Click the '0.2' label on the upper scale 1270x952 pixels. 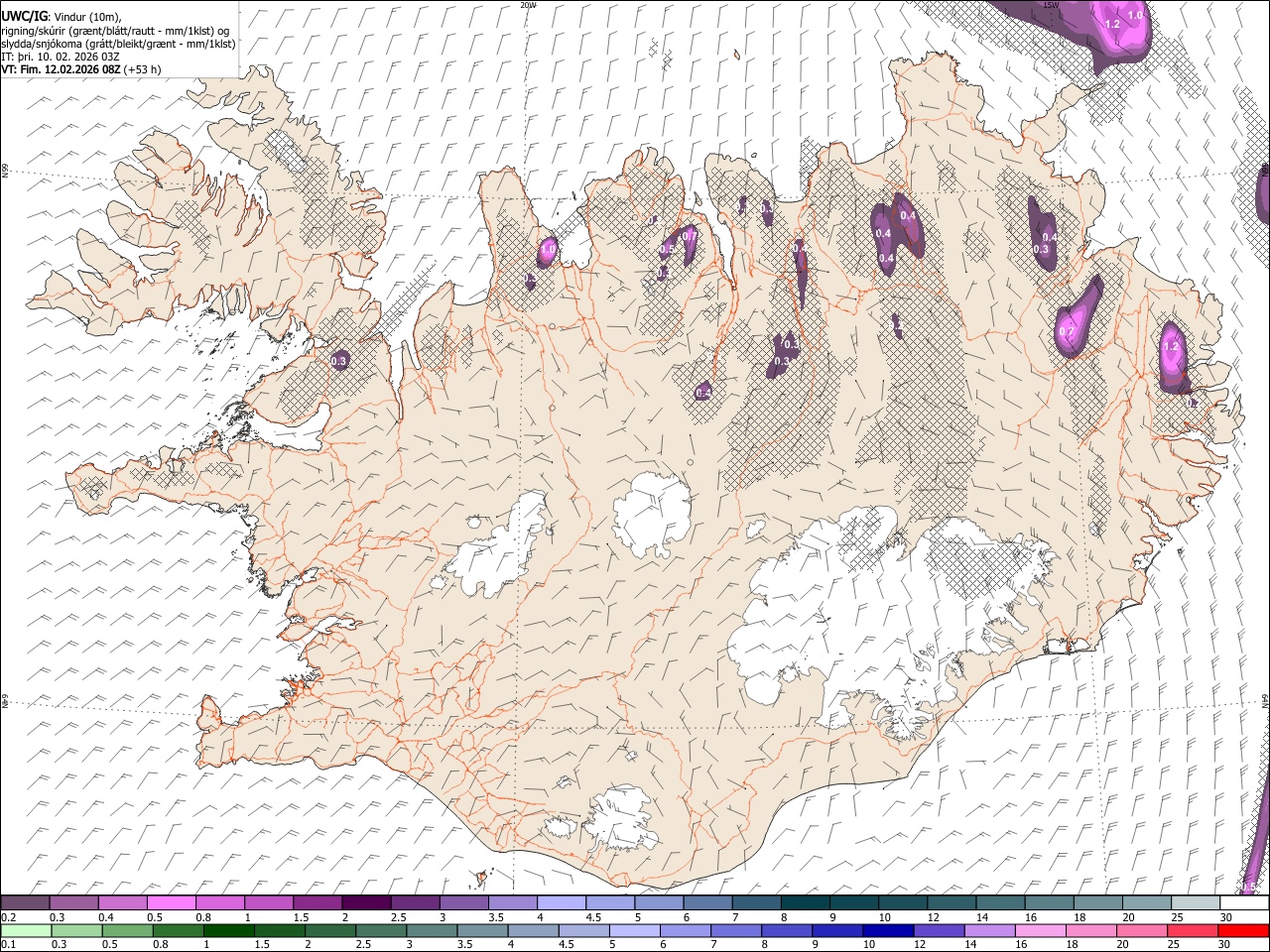coord(9,917)
